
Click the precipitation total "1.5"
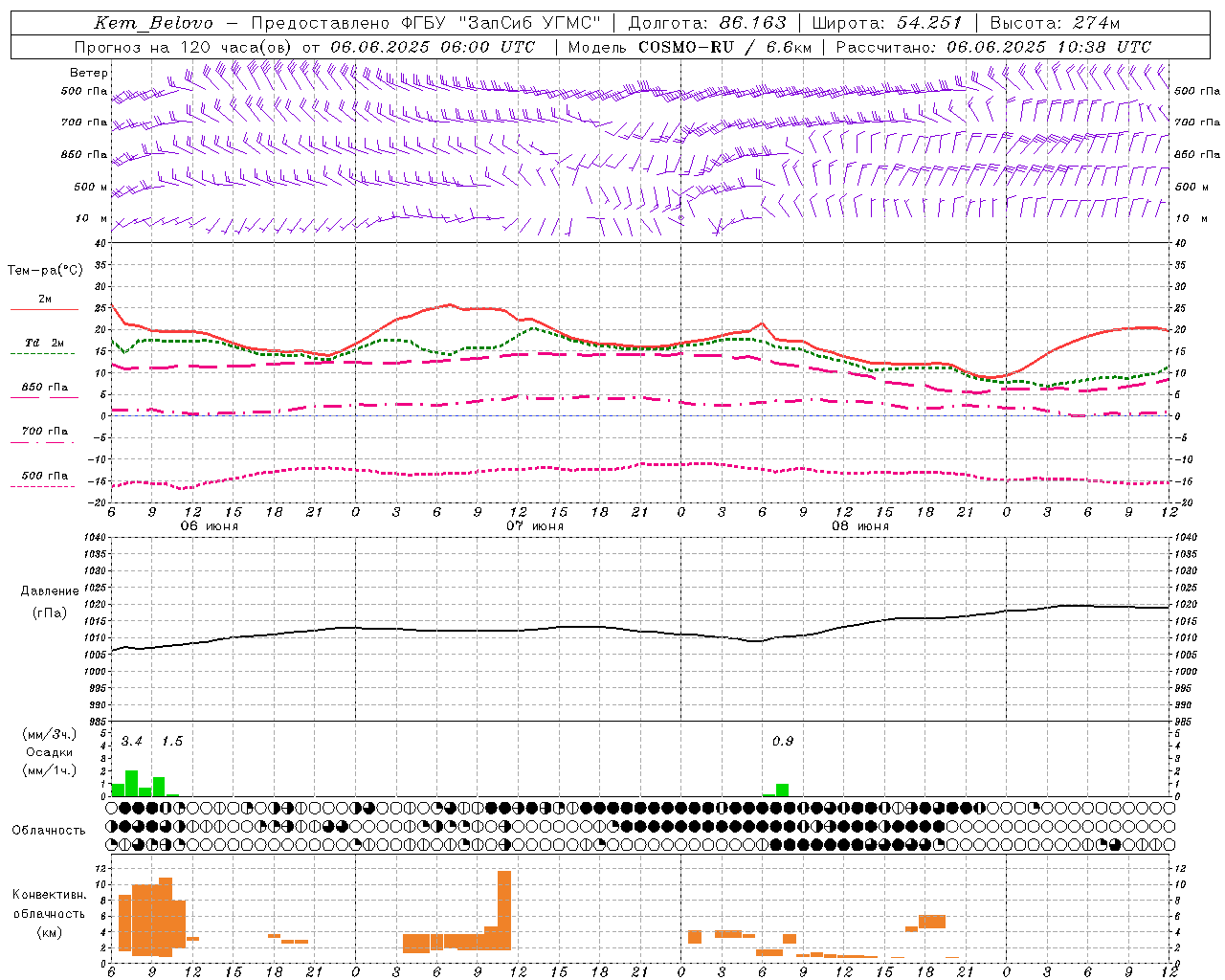coord(172,742)
